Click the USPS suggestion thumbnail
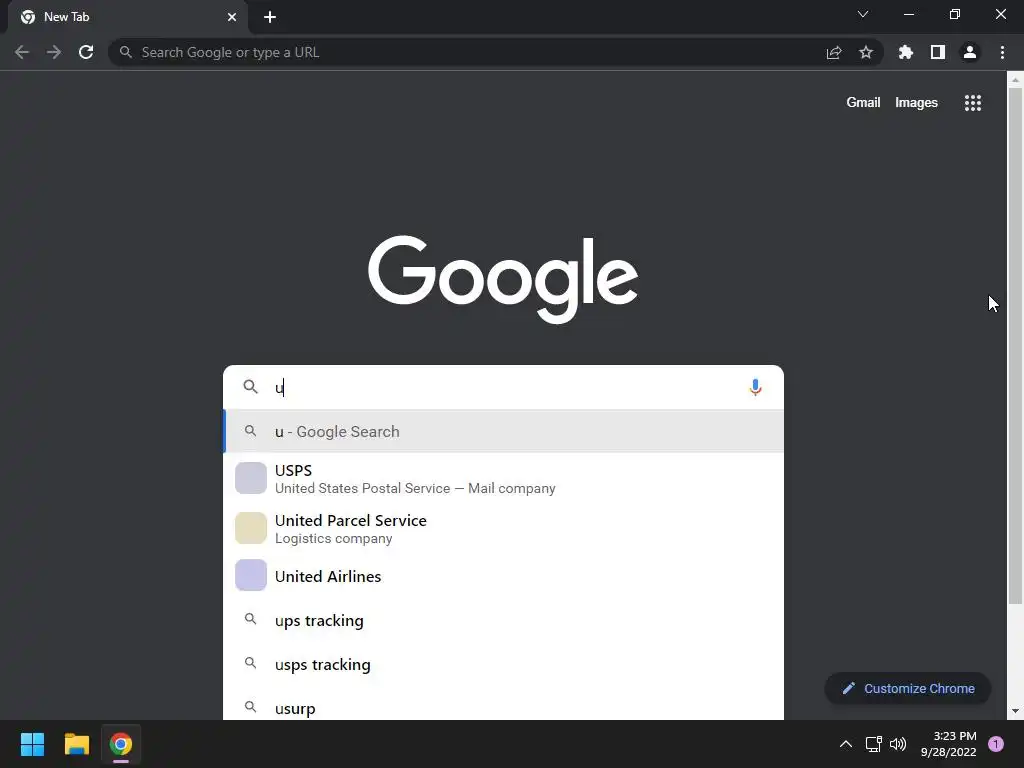1024x768 pixels. click(251, 478)
